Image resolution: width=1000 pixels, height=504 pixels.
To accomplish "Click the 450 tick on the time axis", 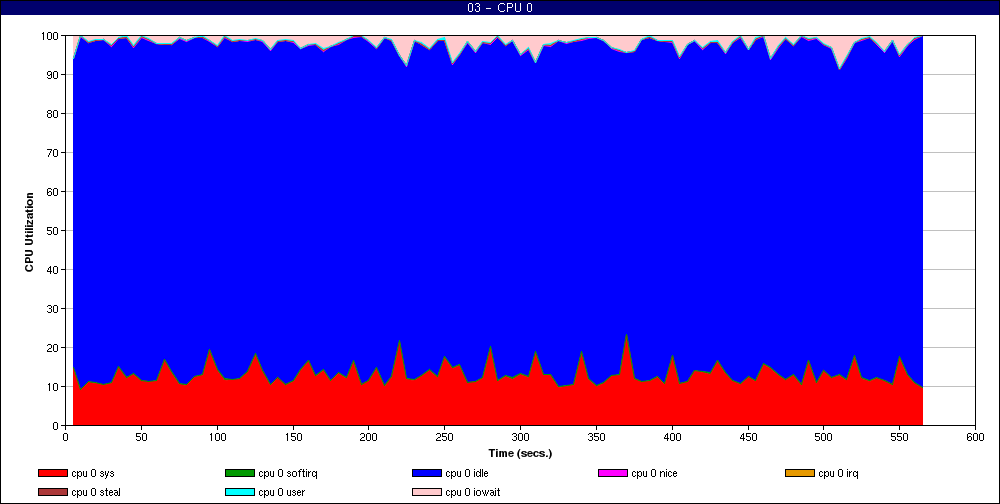I will click(x=747, y=437).
